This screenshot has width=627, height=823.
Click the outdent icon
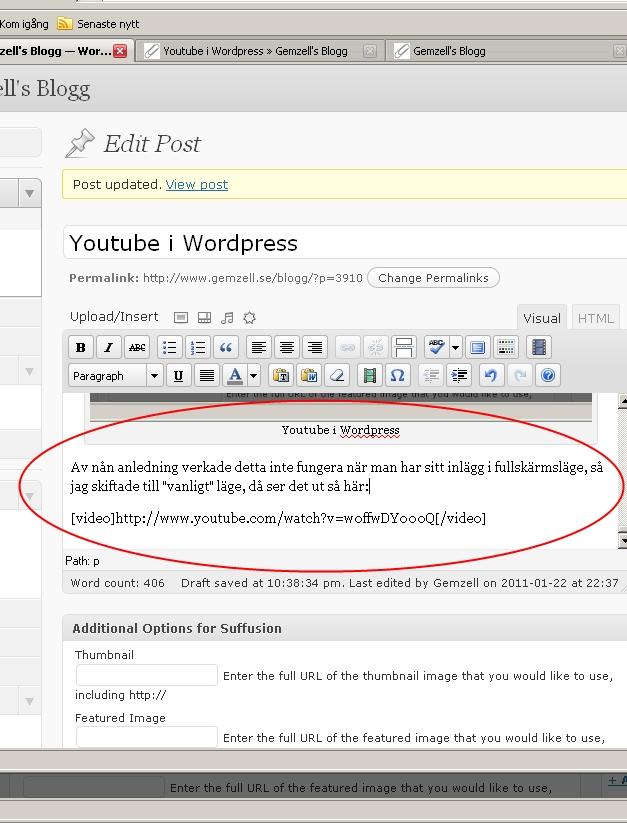tap(431, 376)
